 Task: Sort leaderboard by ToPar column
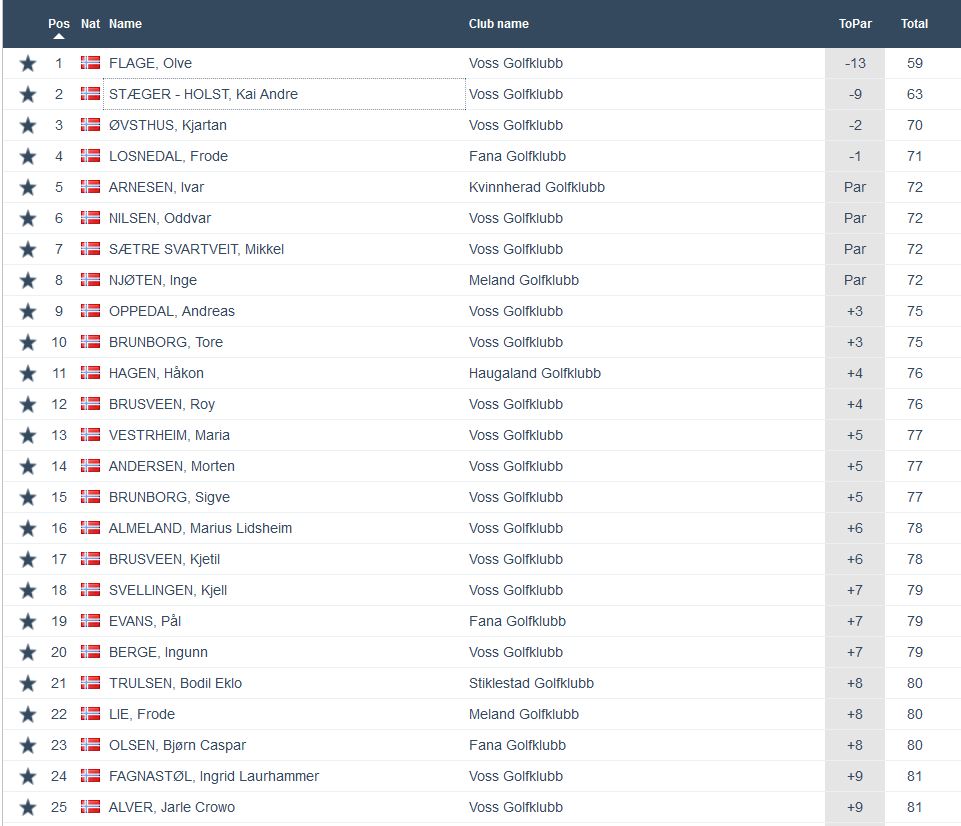pos(855,23)
